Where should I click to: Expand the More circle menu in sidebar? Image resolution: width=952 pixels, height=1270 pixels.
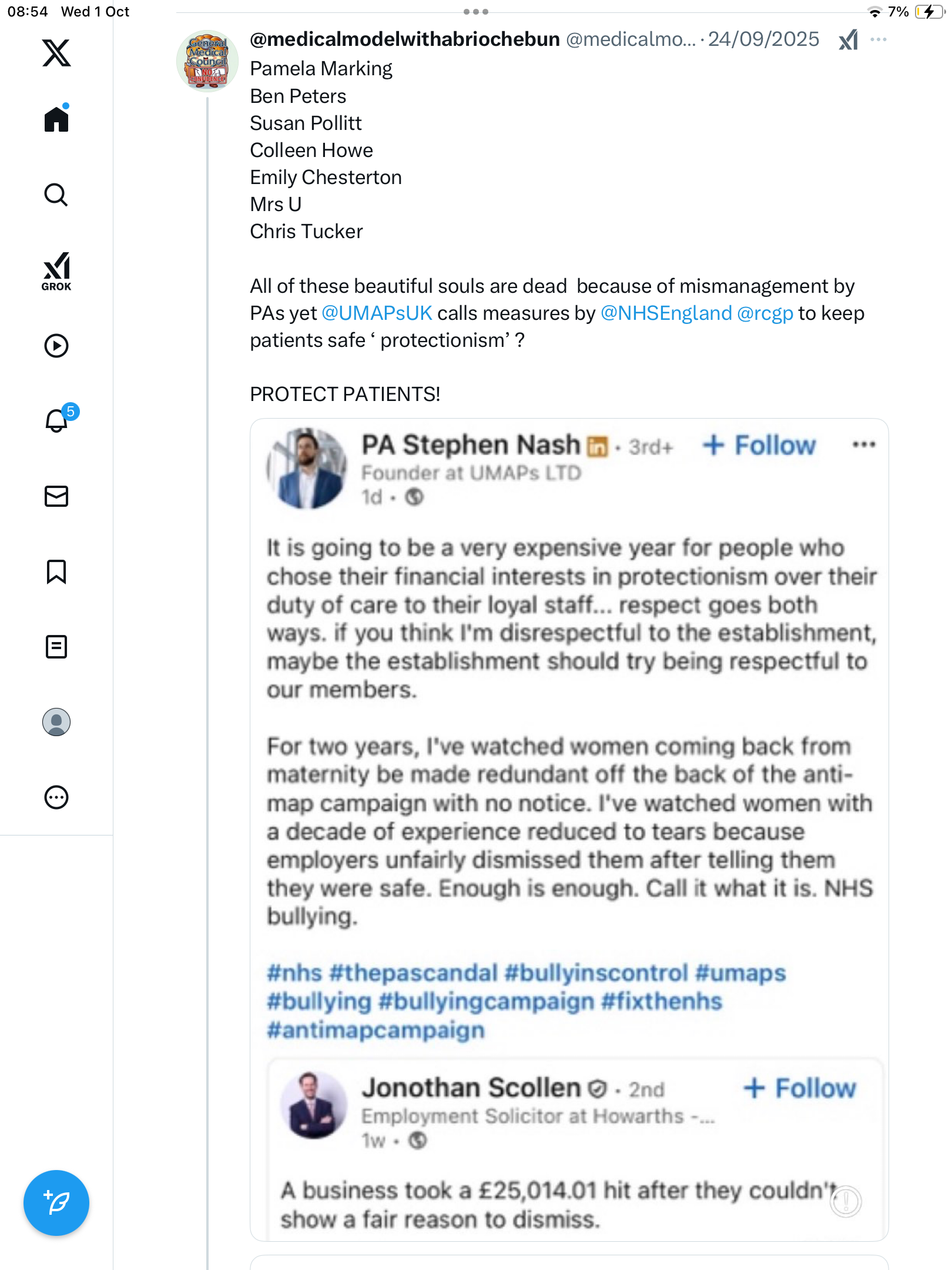[56, 797]
